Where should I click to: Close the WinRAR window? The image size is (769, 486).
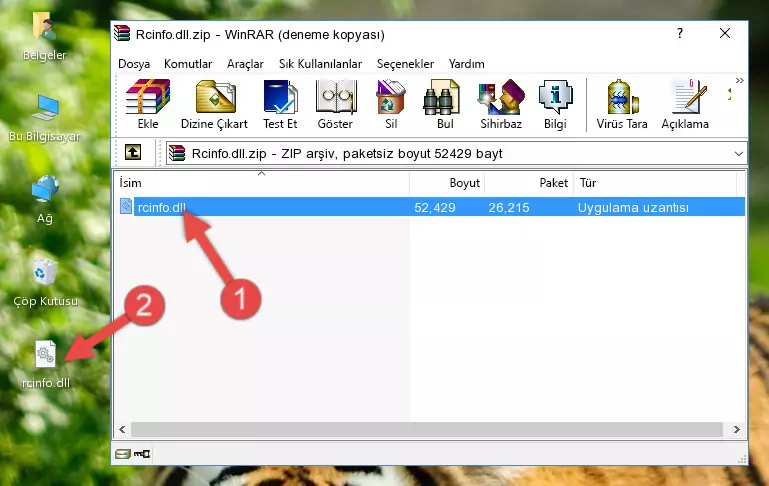(x=725, y=33)
